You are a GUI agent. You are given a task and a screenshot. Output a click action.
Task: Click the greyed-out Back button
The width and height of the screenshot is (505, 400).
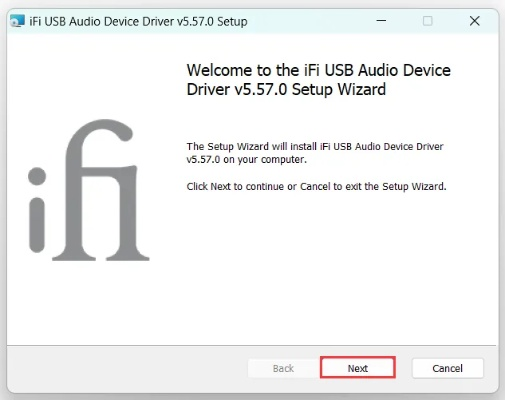(283, 368)
